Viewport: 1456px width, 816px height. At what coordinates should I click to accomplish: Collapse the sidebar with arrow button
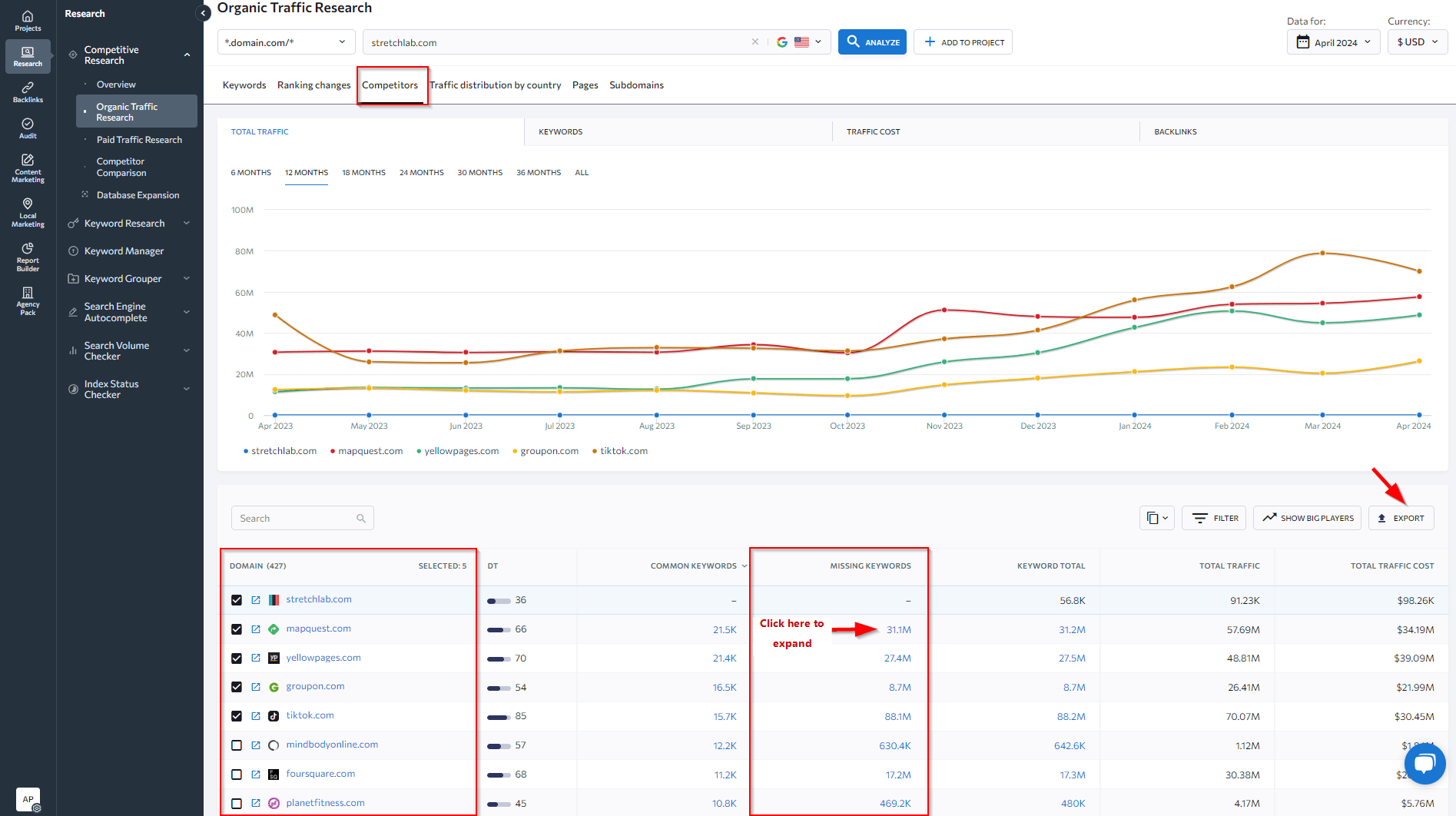point(204,13)
